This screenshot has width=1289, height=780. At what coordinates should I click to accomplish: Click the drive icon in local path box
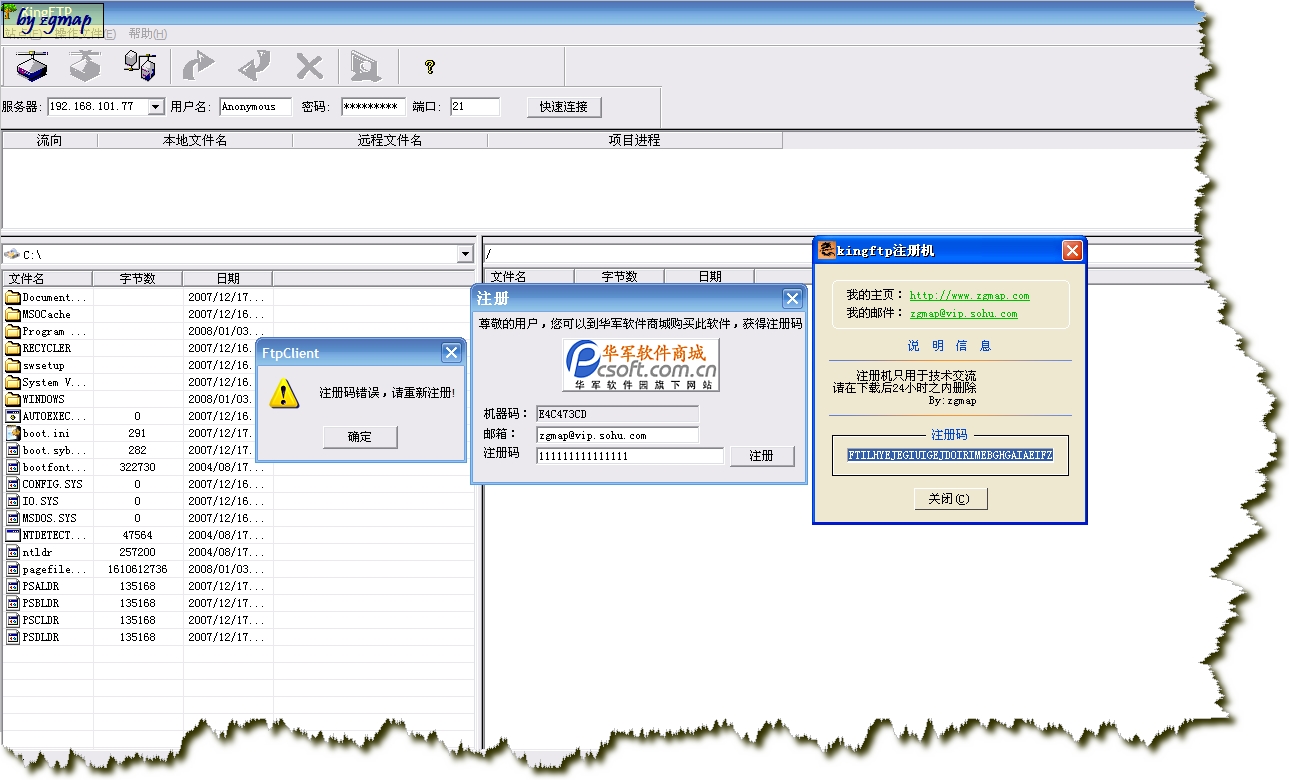coord(11,254)
